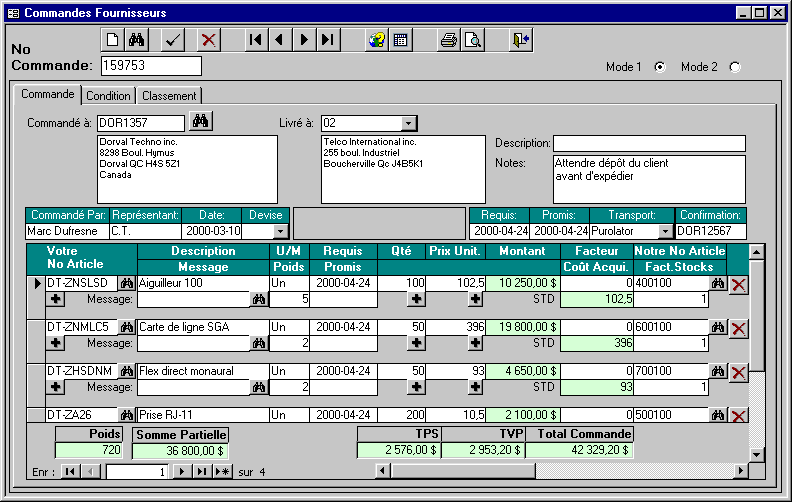The image size is (792, 502).
Task: Open message lookup for Aiguilleur 100 row
Action: click(259, 299)
